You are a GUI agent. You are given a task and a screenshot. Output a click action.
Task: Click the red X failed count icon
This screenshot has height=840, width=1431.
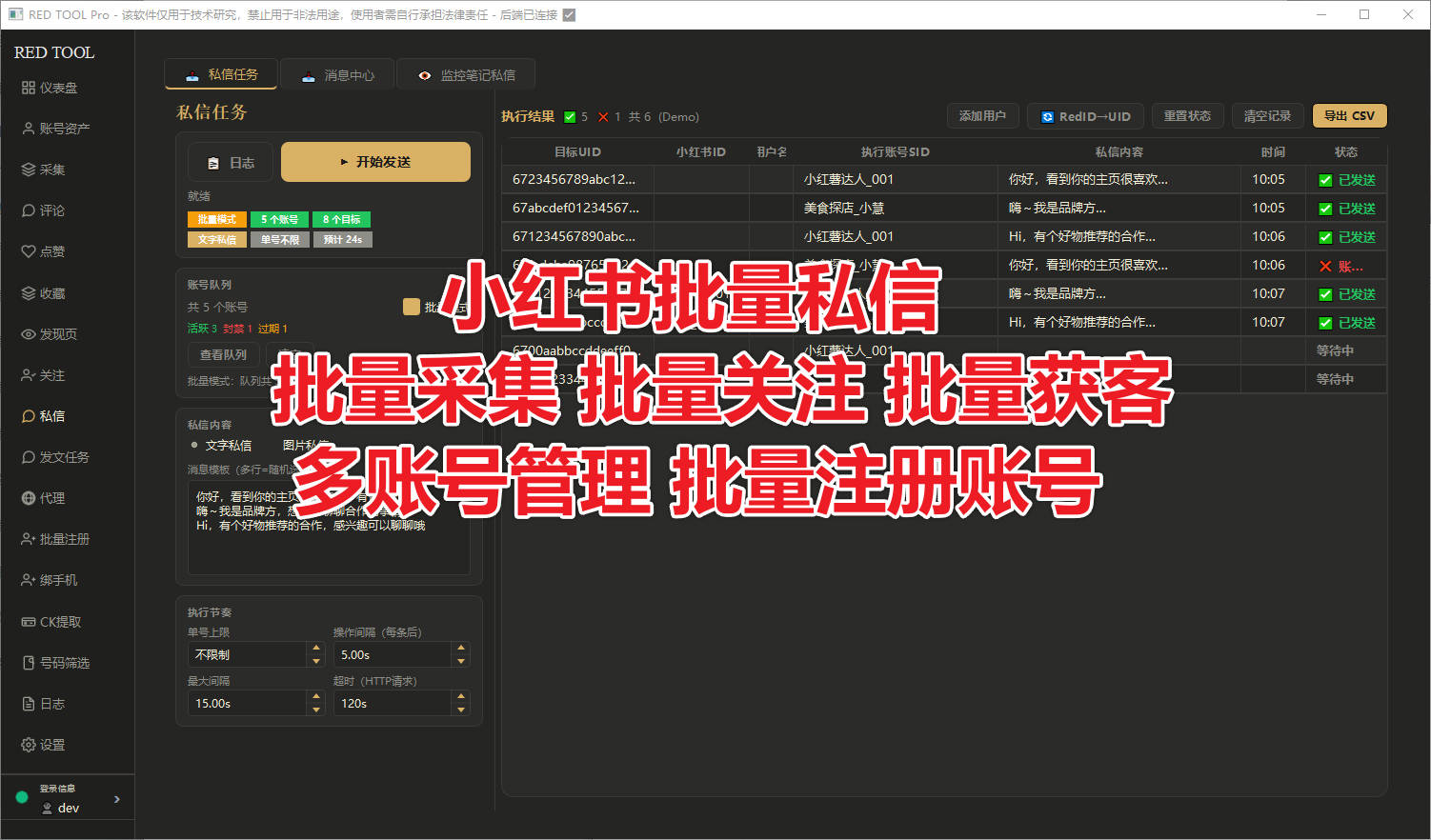(x=603, y=117)
